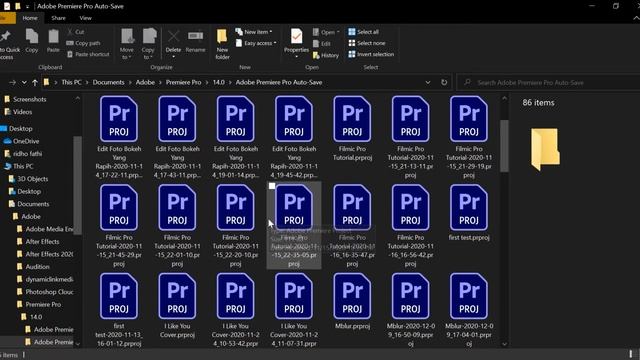Viewport: 640px width, 360px height.
Task: Navigate to Adobe in breadcrumb
Action: point(145,82)
